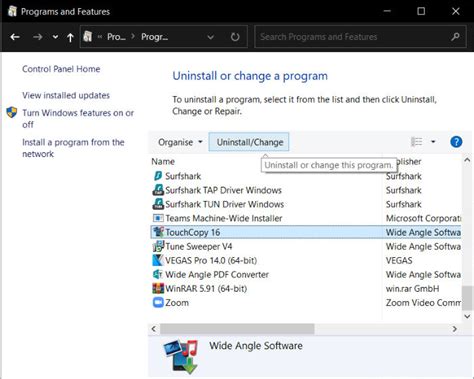Open the help question mark icon
474x379 pixels.
tap(456, 142)
